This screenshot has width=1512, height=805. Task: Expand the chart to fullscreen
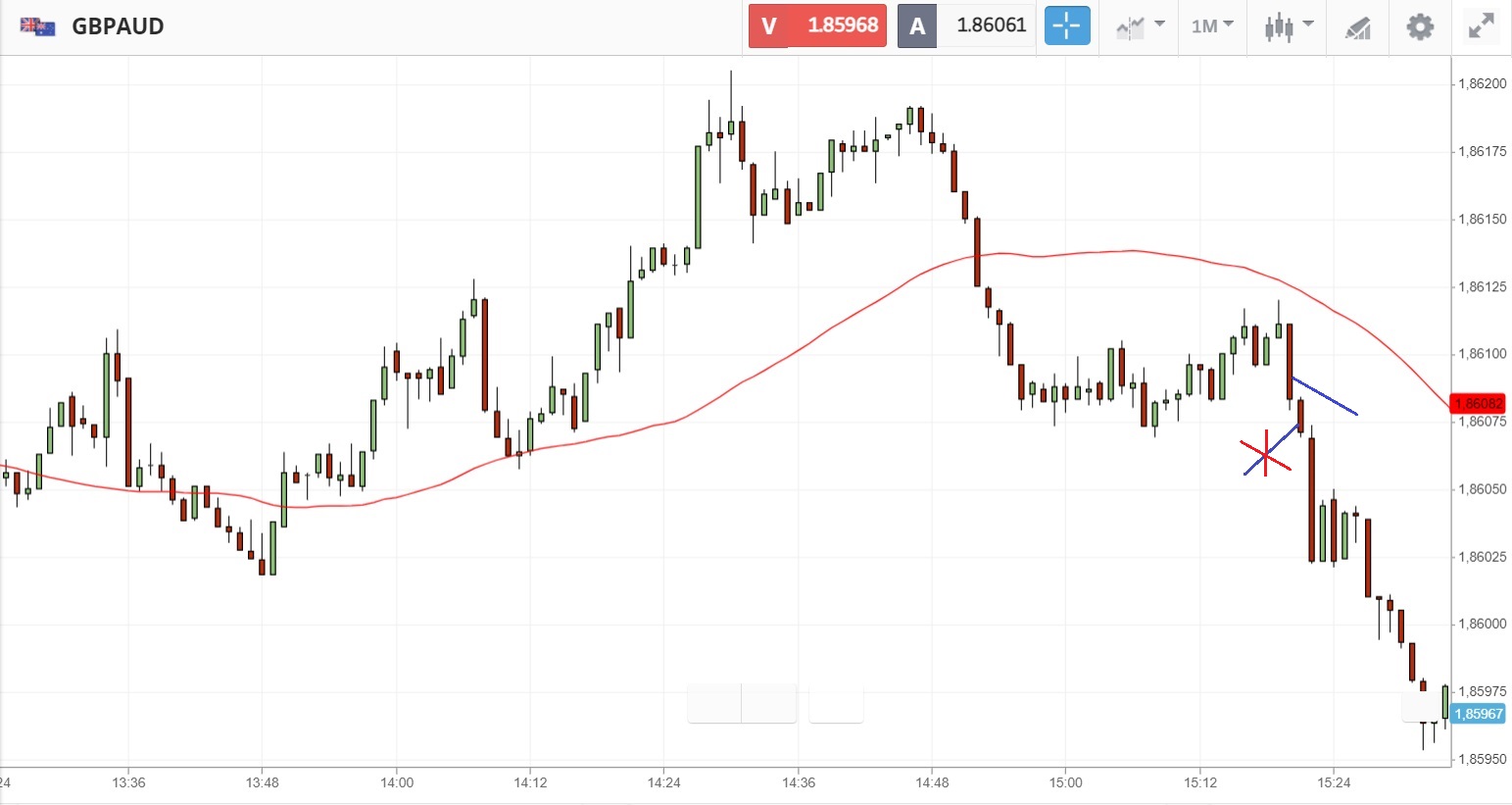coord(1482,26)
